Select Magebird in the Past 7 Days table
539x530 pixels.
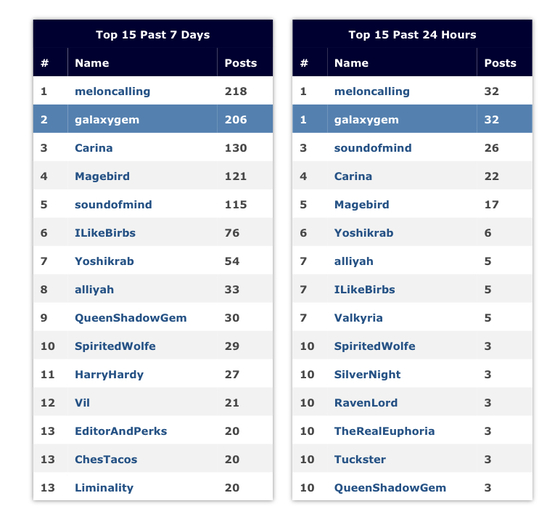102,176
